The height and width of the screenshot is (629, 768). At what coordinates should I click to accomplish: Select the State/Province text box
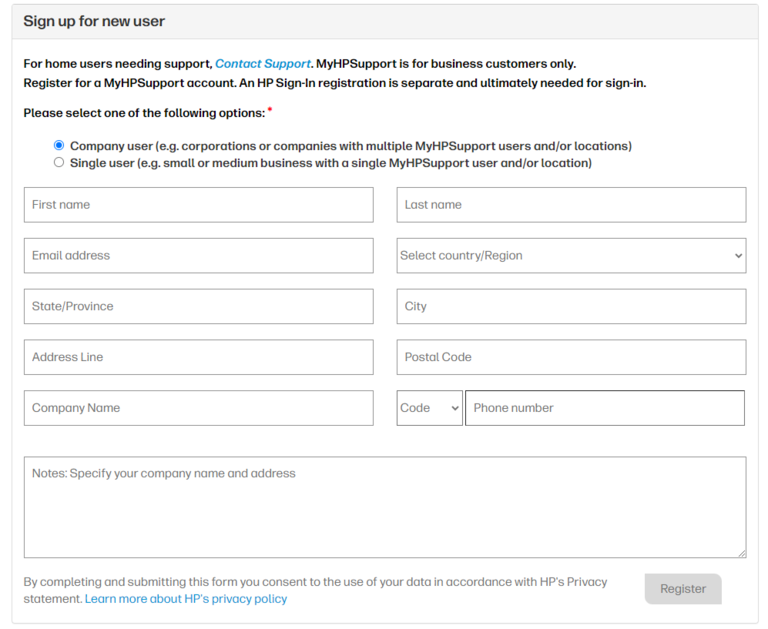198,307
